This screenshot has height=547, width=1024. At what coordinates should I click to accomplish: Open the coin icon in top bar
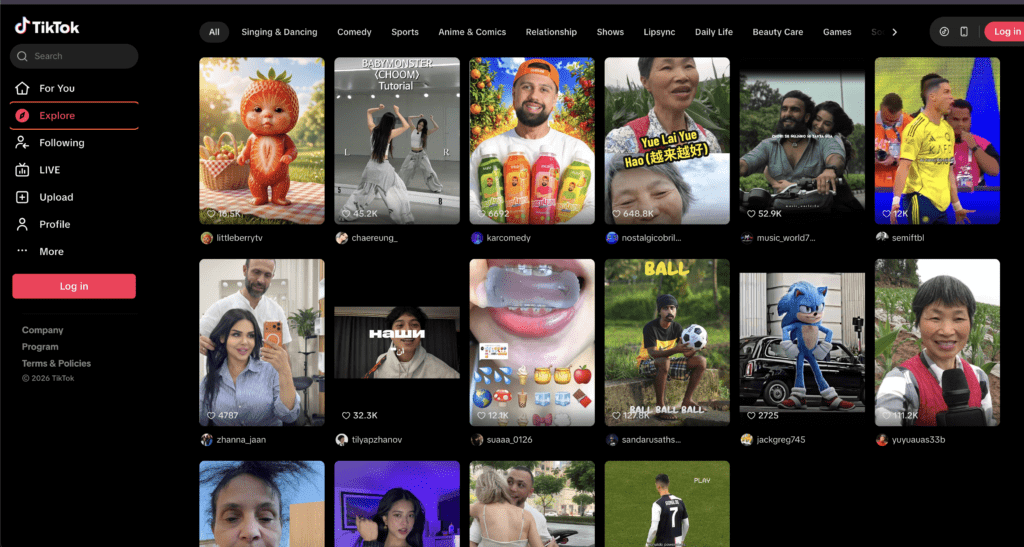click(x=944, y=31)
